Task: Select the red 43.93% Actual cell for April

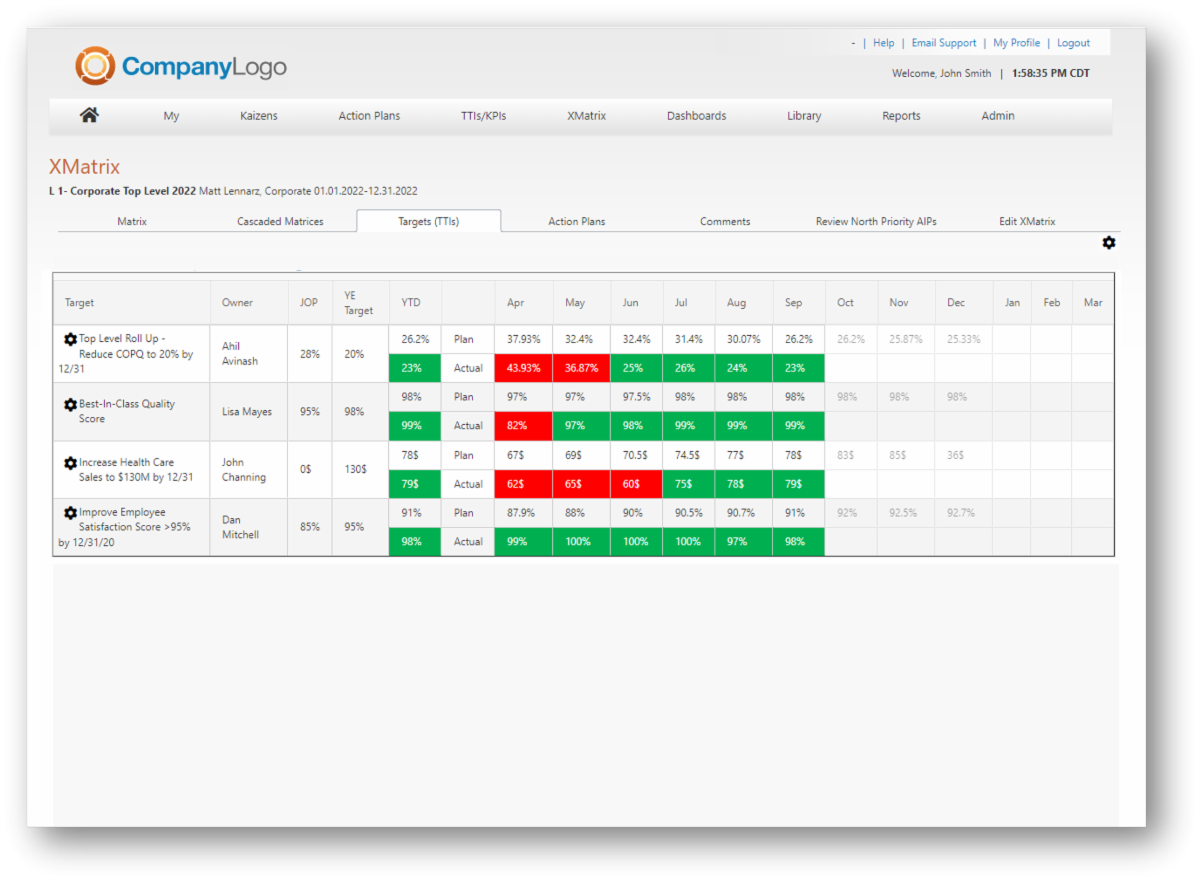Action: pyautogui.click(x=522, y=367)
